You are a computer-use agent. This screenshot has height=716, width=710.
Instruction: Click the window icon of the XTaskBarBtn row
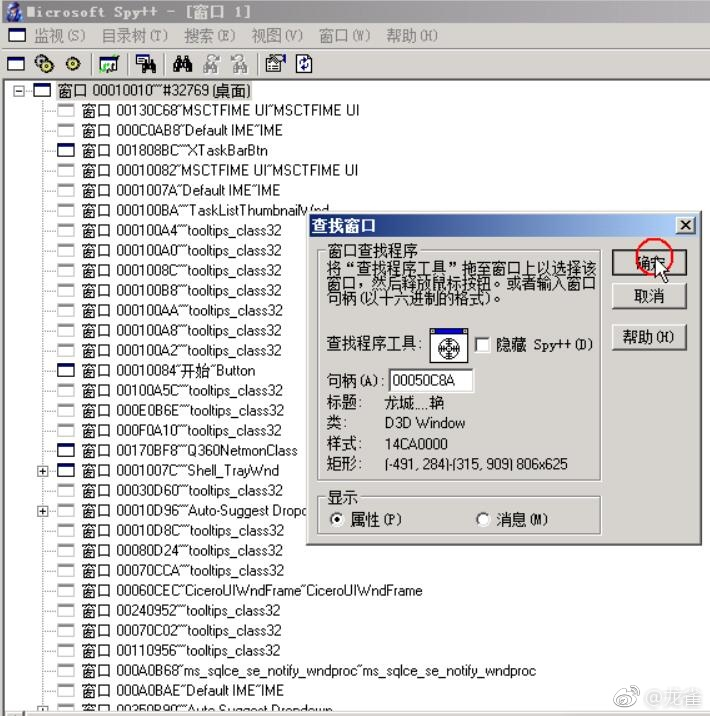(x=66, y=150)
